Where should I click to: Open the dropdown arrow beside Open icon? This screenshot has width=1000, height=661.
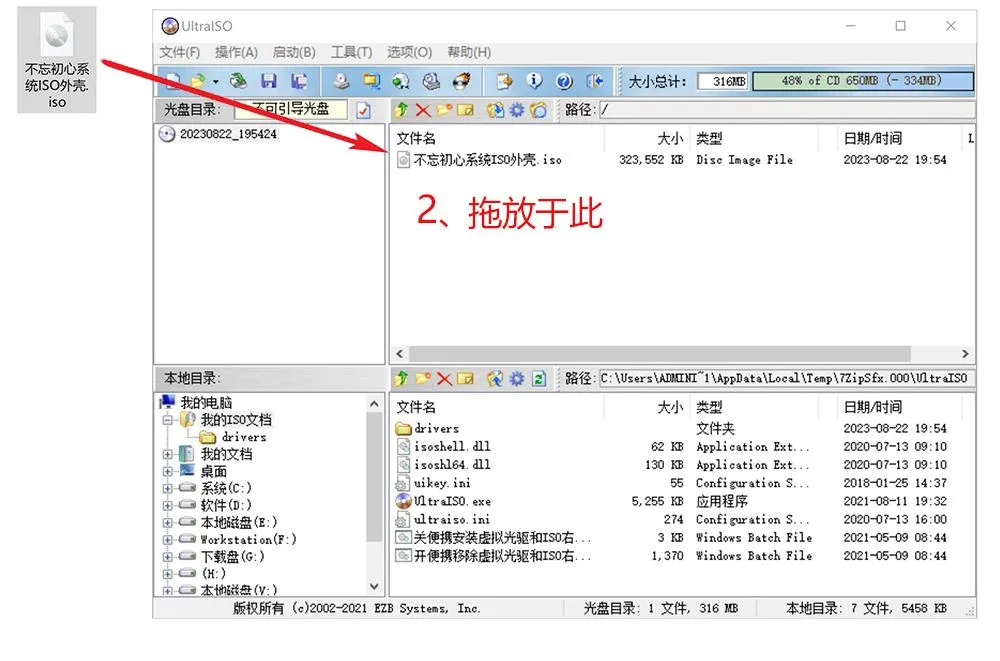216,81
